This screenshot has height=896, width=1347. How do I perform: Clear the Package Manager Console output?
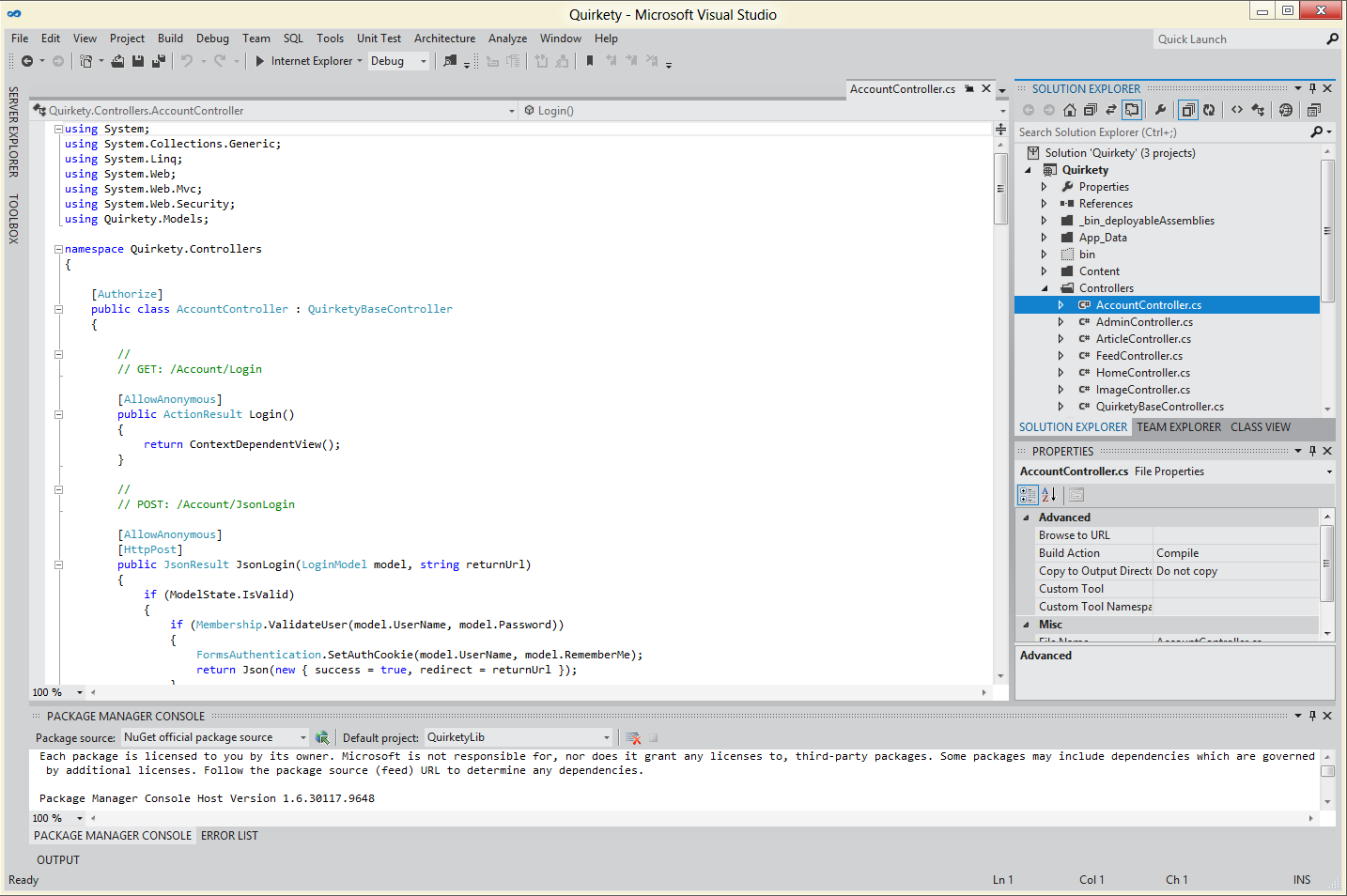click(x=633, y=738)
